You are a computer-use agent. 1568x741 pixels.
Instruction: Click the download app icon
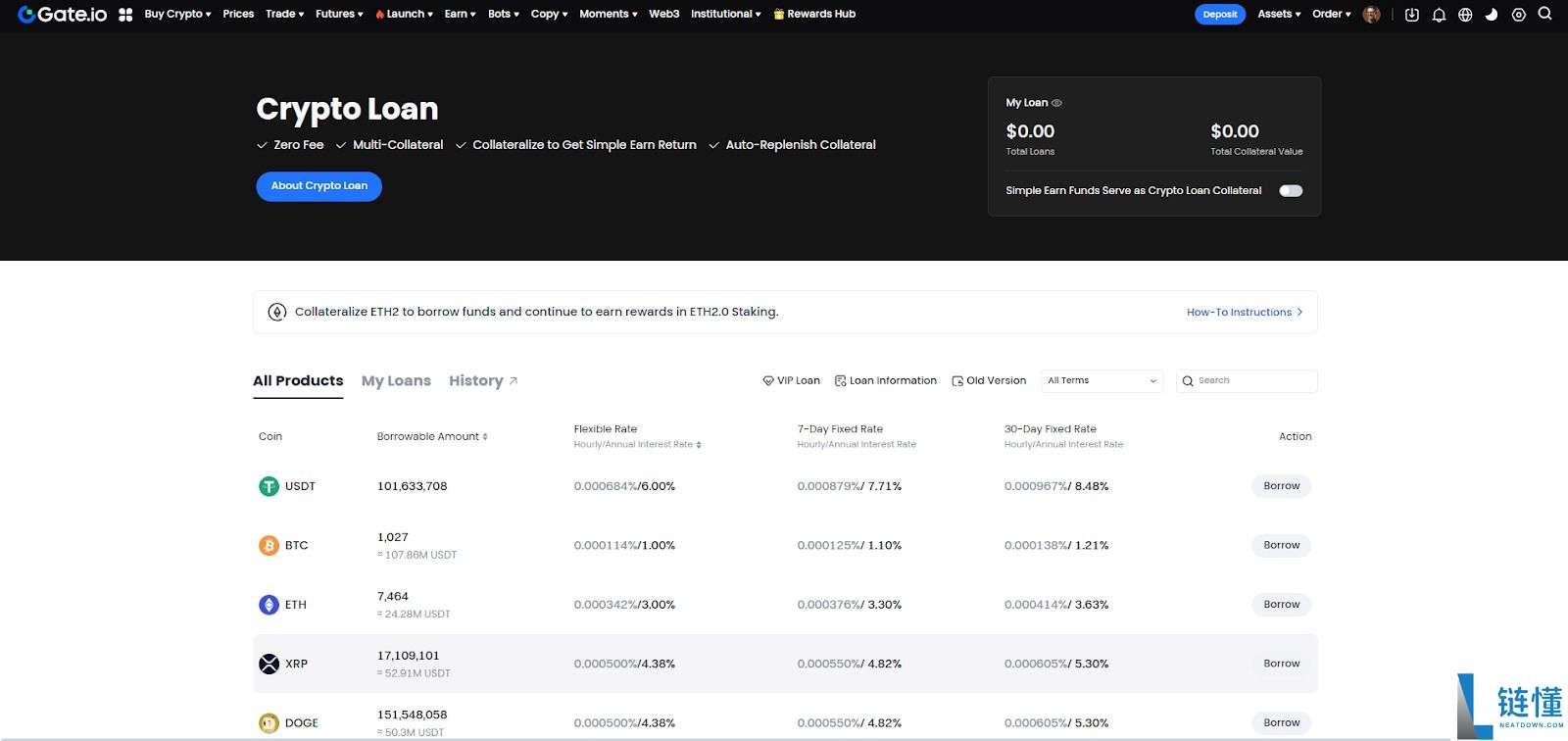(1411, 15)
